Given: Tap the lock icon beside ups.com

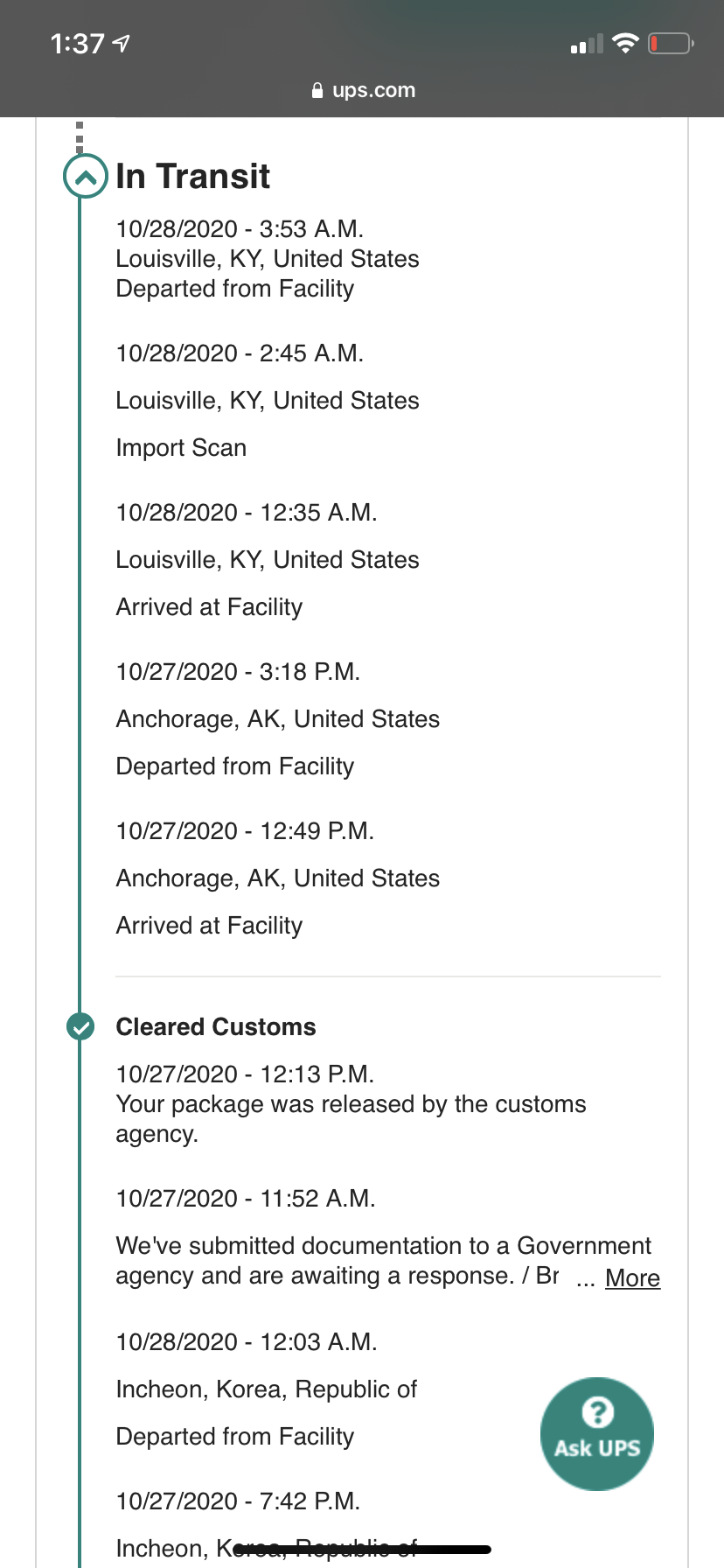Looking at the screenshot, I should (x=317, y=90).
